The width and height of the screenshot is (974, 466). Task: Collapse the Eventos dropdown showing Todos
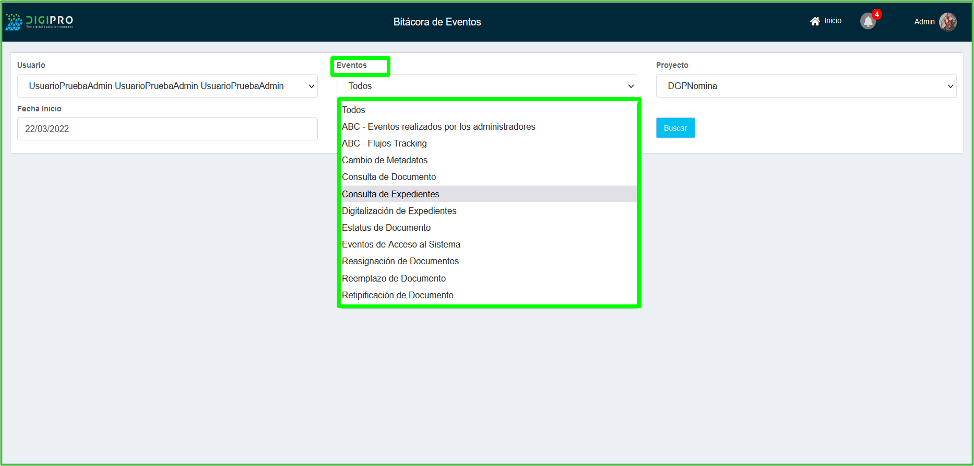click(x=486, y=86)
